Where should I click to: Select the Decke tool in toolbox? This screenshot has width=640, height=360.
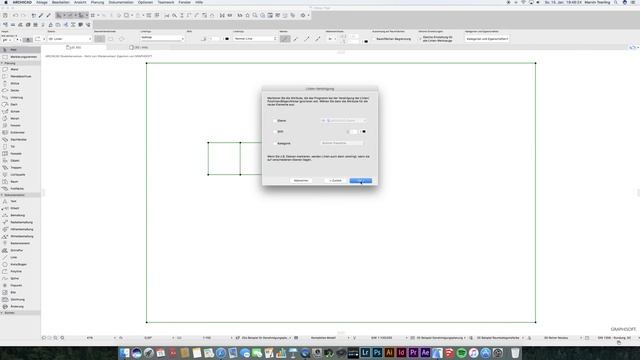(x=15, y=90)
